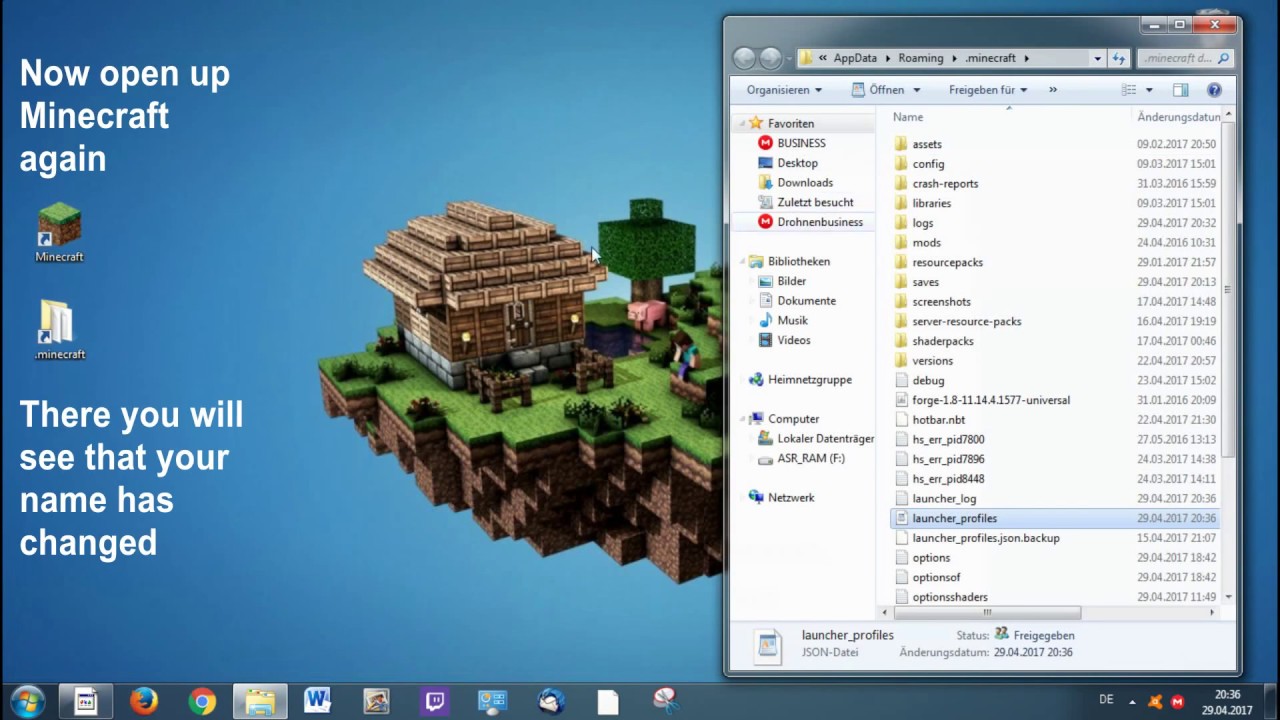The width and height of the screenshot is (1280, 720).
Task: Launch Firefox from the taskbar
Action: click(143, 701)
